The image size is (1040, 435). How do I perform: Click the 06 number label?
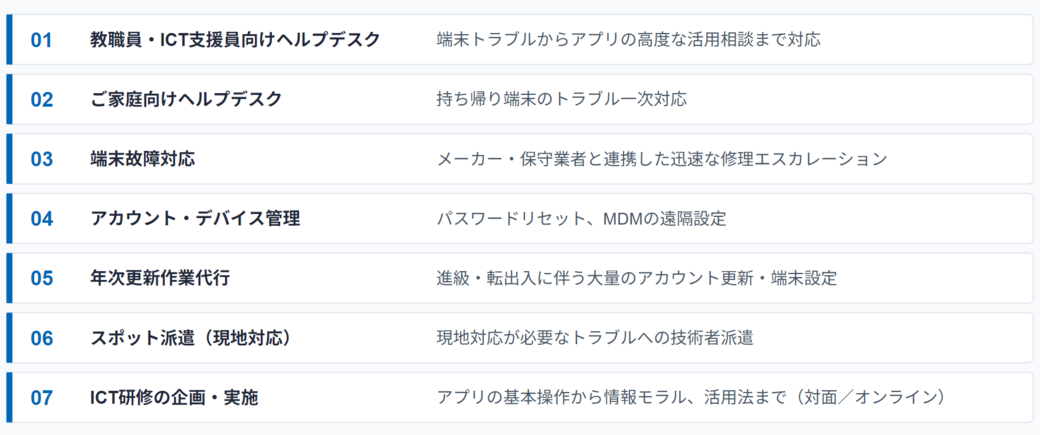coord(41,338)
